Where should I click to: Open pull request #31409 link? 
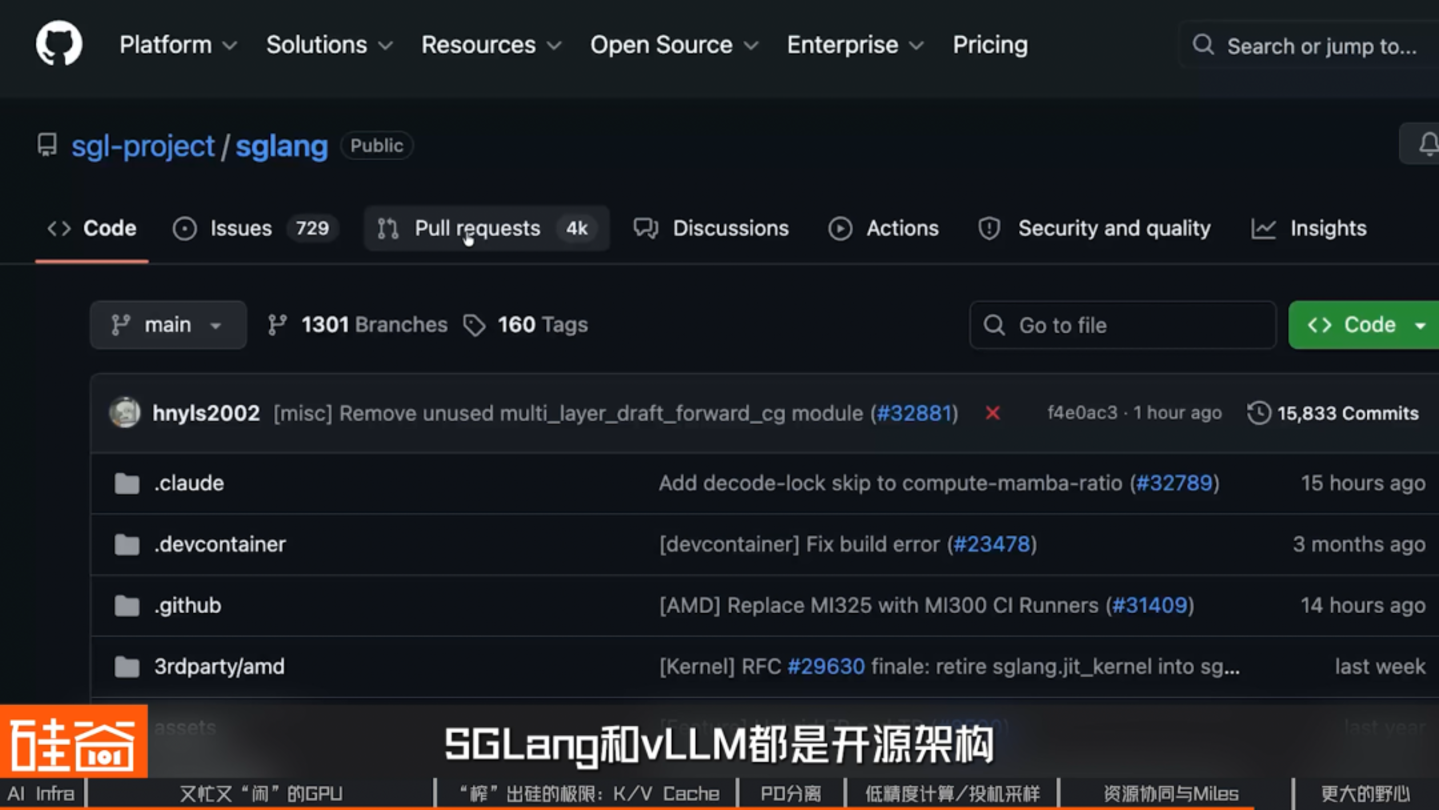pyautogui.click(x=1149, y=605)
